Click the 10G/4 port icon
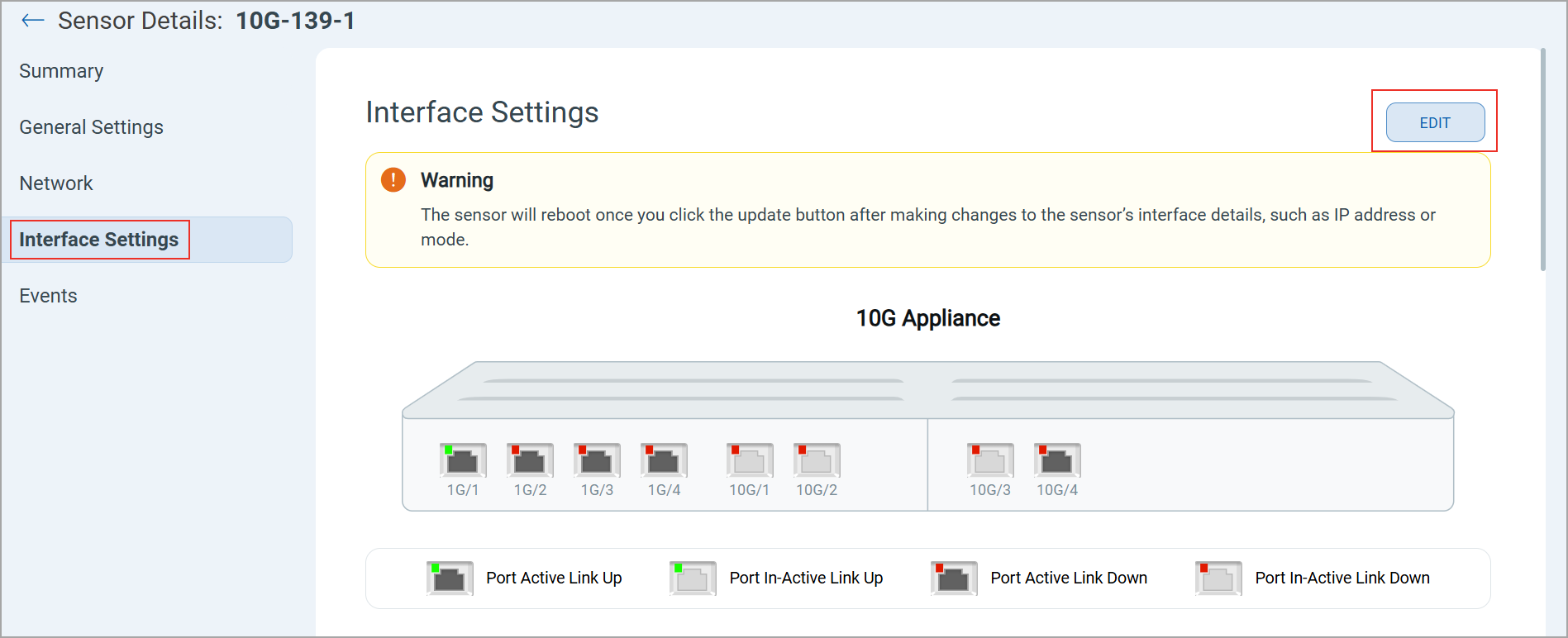This screenshot has height=638, width=1568. pyautogui.click(x=1057, y=460)
